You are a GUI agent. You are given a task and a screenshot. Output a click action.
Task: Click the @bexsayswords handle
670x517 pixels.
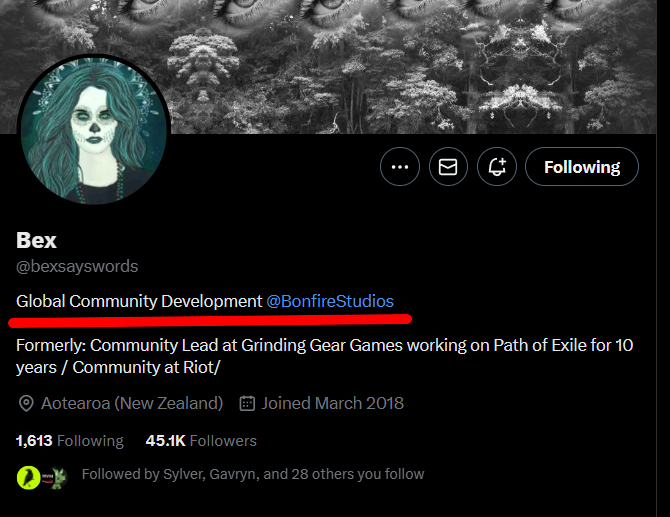point(77,267)
